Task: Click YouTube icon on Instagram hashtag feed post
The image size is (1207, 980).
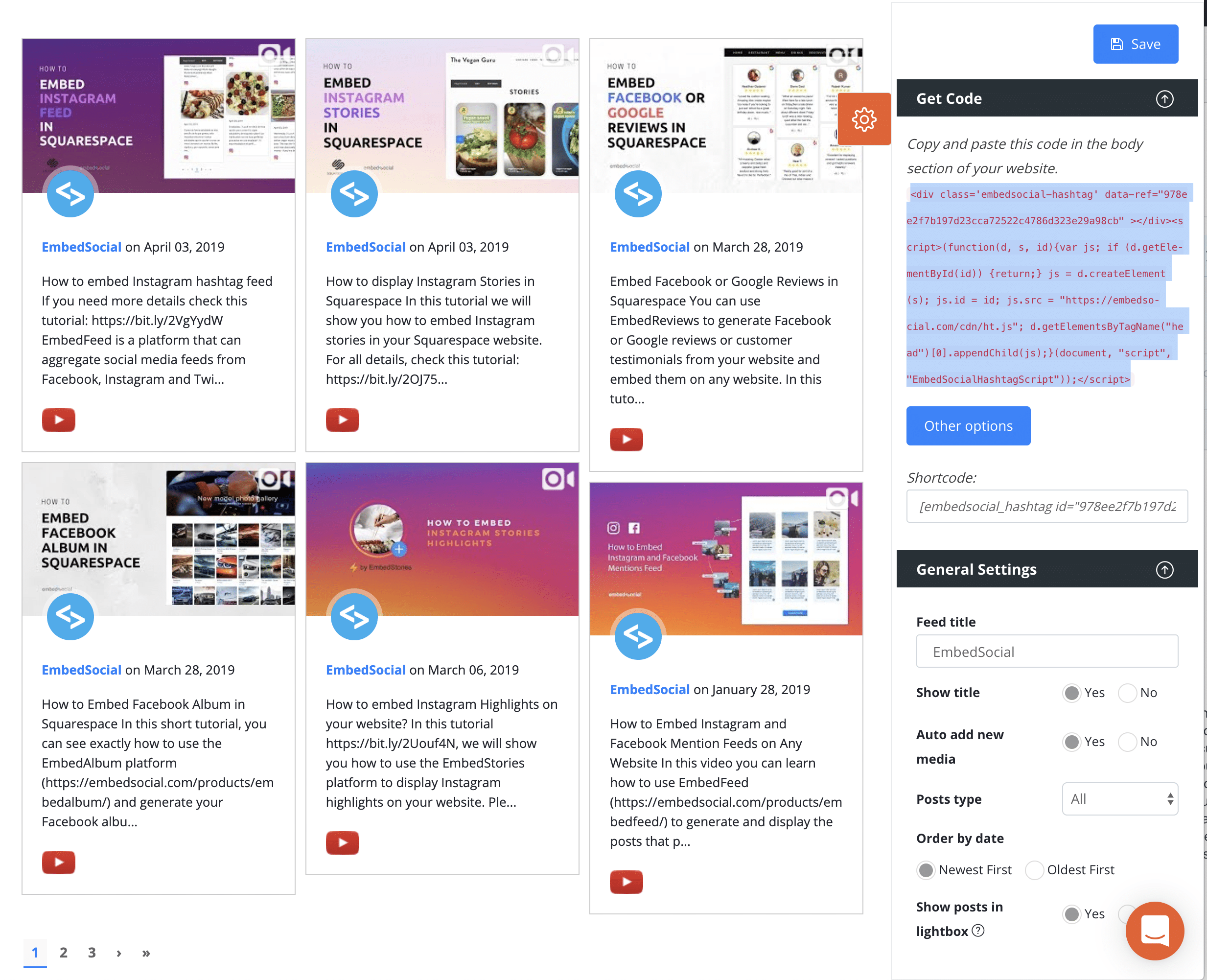Action: click(x=59, y=420)
